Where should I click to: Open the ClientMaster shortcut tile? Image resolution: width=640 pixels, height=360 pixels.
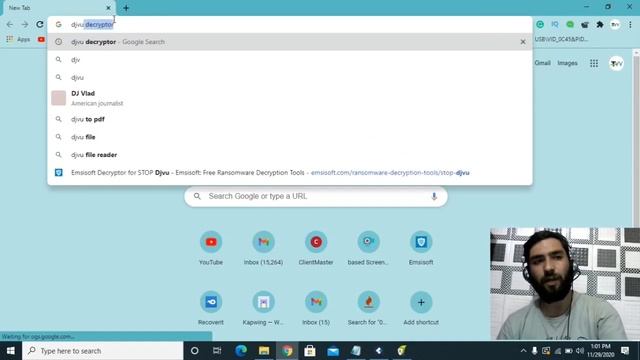click(316, 249)
